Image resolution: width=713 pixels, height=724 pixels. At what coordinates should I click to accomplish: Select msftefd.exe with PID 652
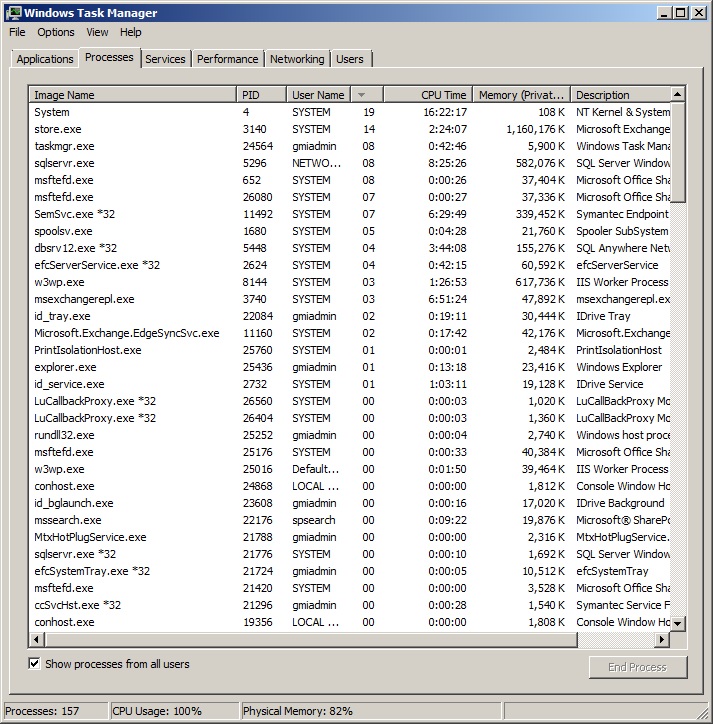click(x=350, y=180)
